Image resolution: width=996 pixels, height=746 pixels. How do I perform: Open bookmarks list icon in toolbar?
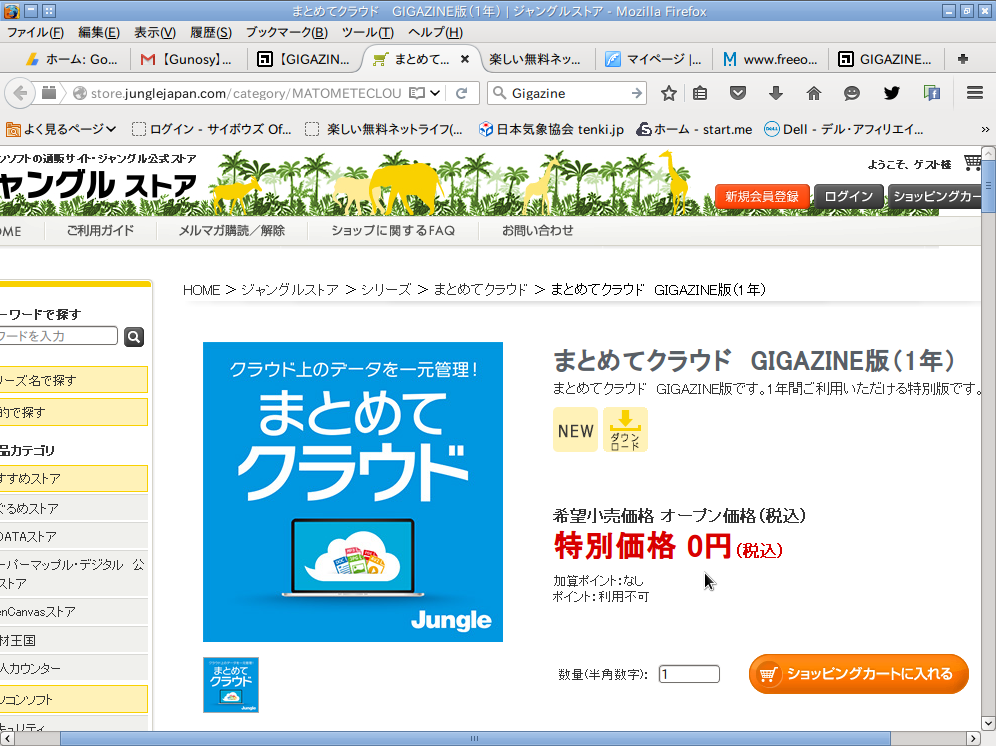(x=700, y=93)
